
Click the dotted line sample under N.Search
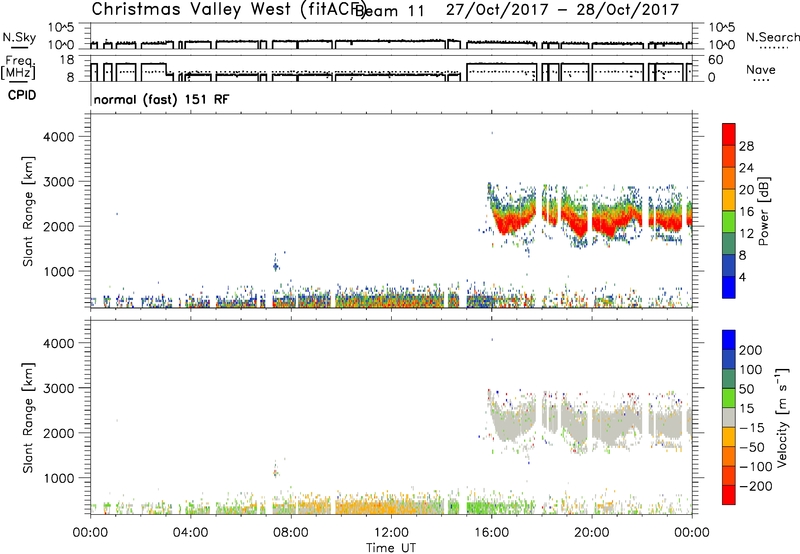click(x=773, y=48)
